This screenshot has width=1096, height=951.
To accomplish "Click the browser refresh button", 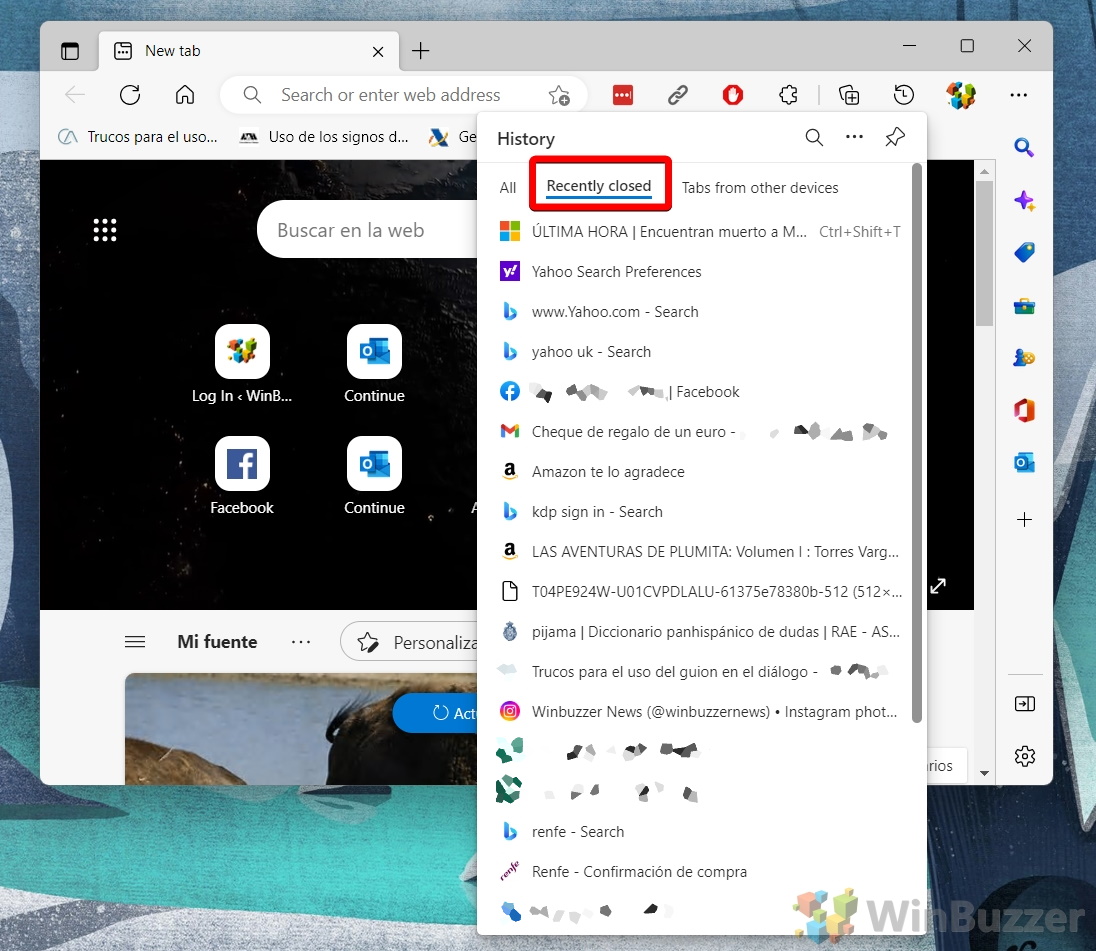I will [130, 94].
